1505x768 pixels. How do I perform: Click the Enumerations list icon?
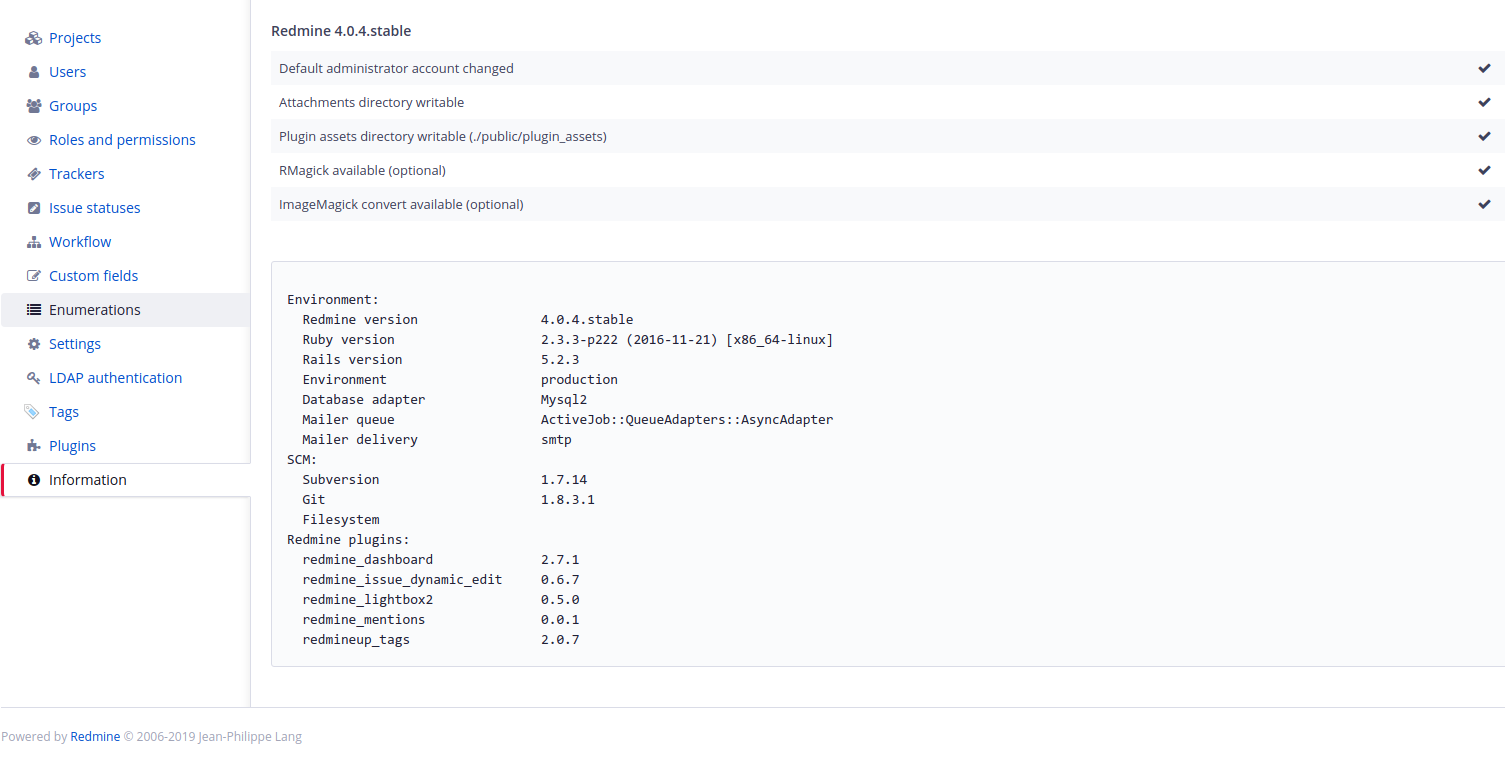pyautogui.click(x=33, y=310)
